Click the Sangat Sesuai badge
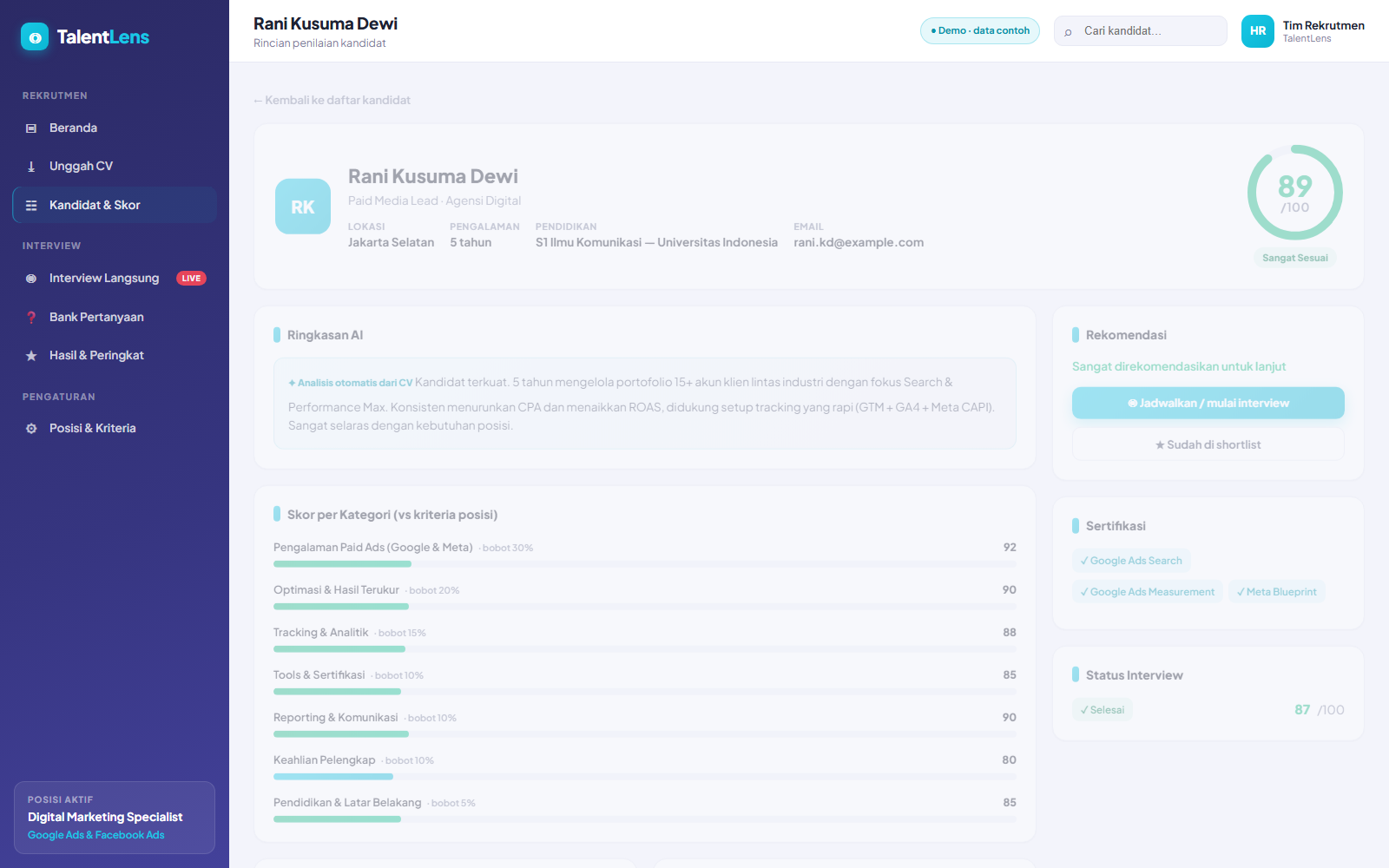 pyautogui.click(x=1295, y=258)
